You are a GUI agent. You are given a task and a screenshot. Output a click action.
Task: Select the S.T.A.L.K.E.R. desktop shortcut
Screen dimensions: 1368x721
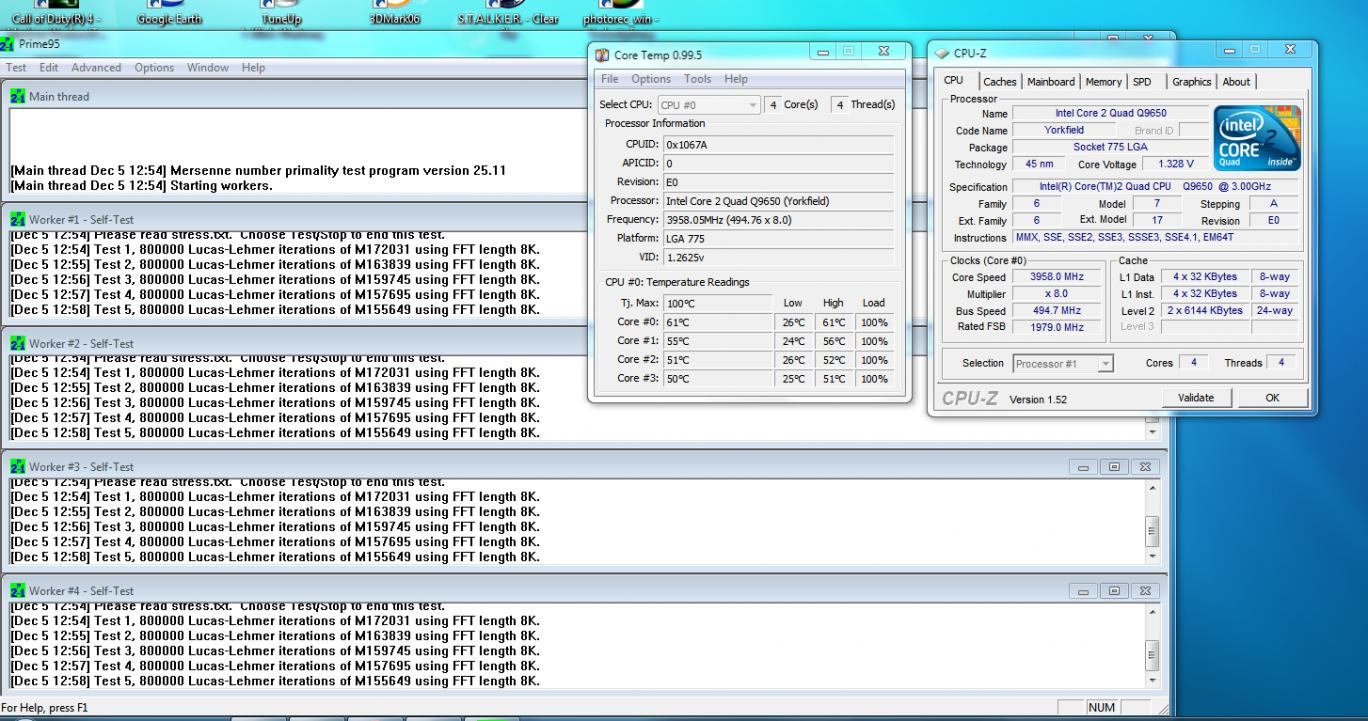click(506, 14)
